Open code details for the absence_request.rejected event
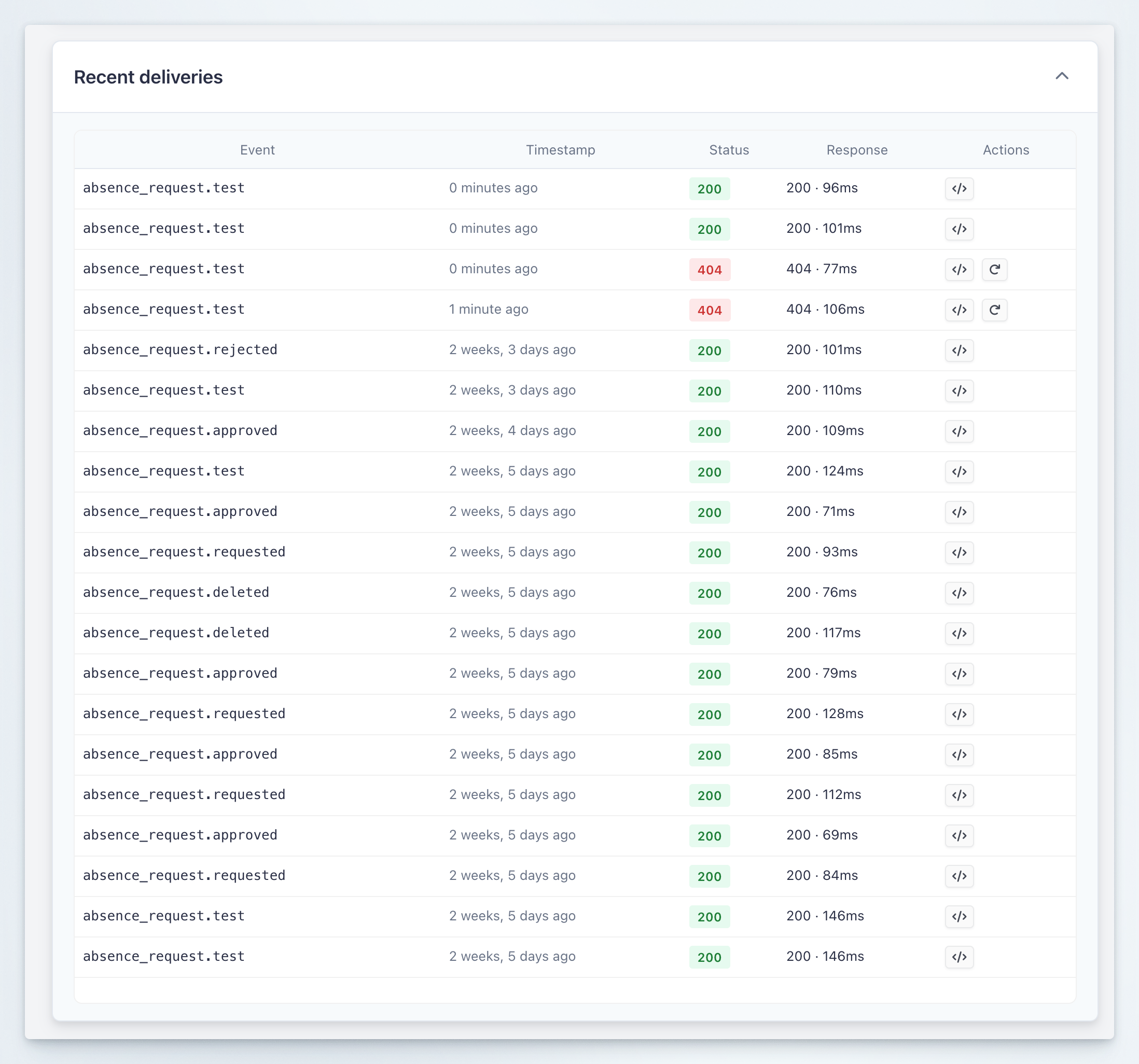This screenshot has width=1139, height=1064. point(959,351)
